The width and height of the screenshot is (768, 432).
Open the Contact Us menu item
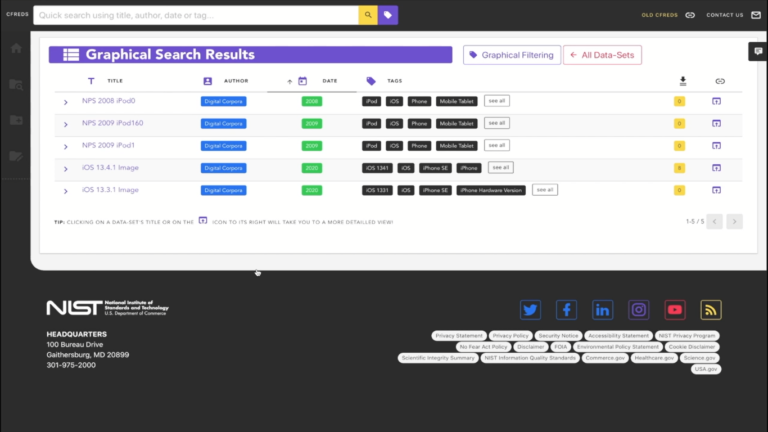point(724,15)
